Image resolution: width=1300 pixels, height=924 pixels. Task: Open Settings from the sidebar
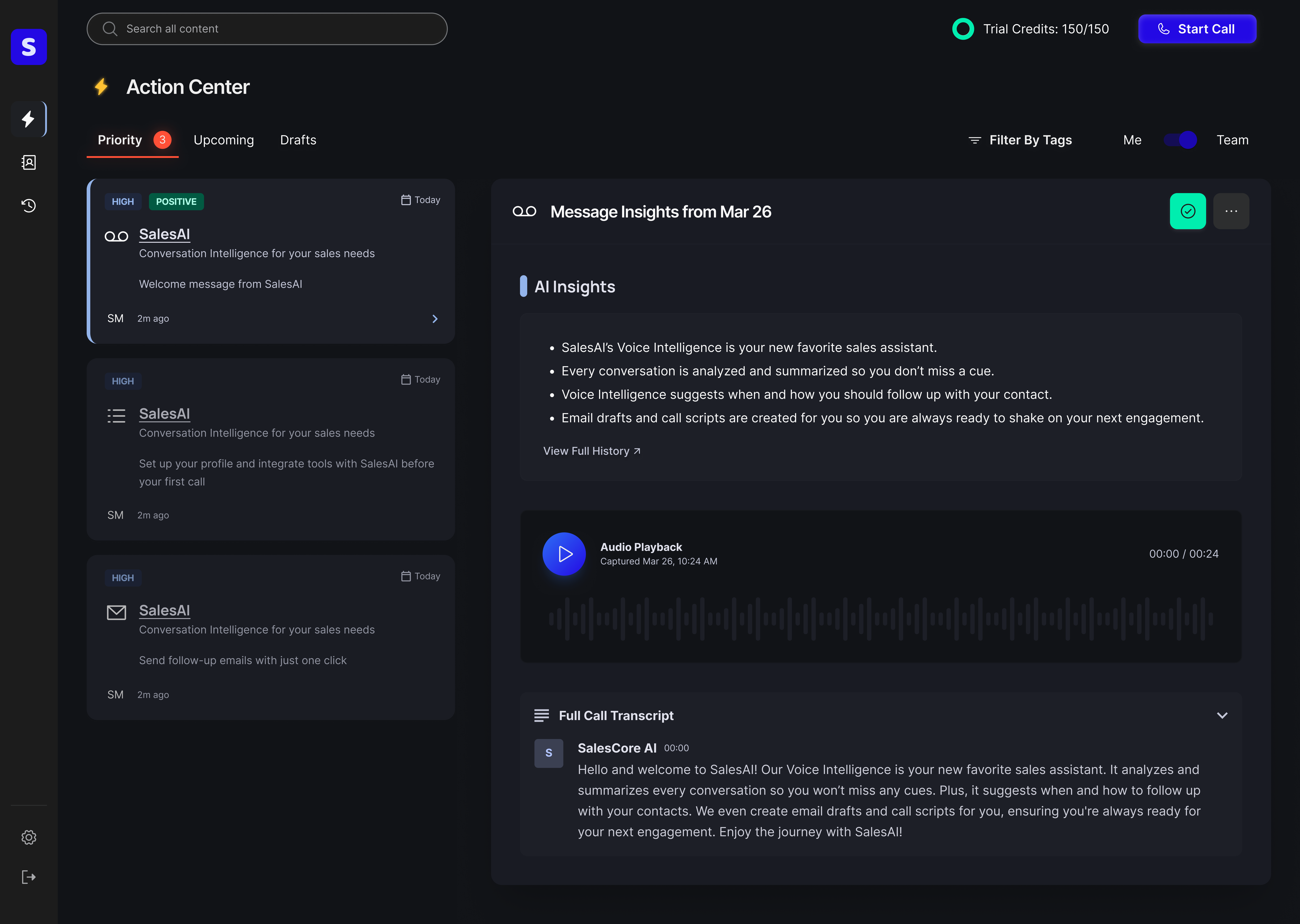[x=29, y=837]
